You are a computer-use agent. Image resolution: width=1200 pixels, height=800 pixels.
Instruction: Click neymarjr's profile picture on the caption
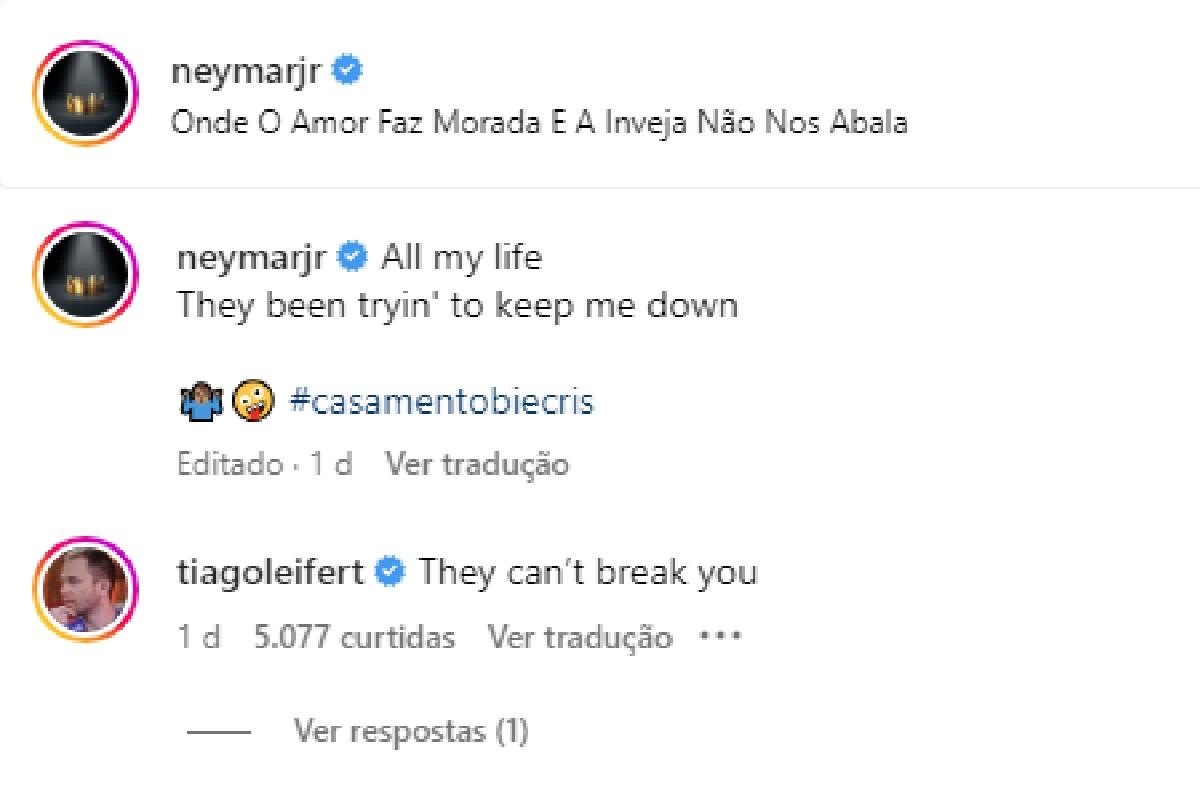point(85,92)
